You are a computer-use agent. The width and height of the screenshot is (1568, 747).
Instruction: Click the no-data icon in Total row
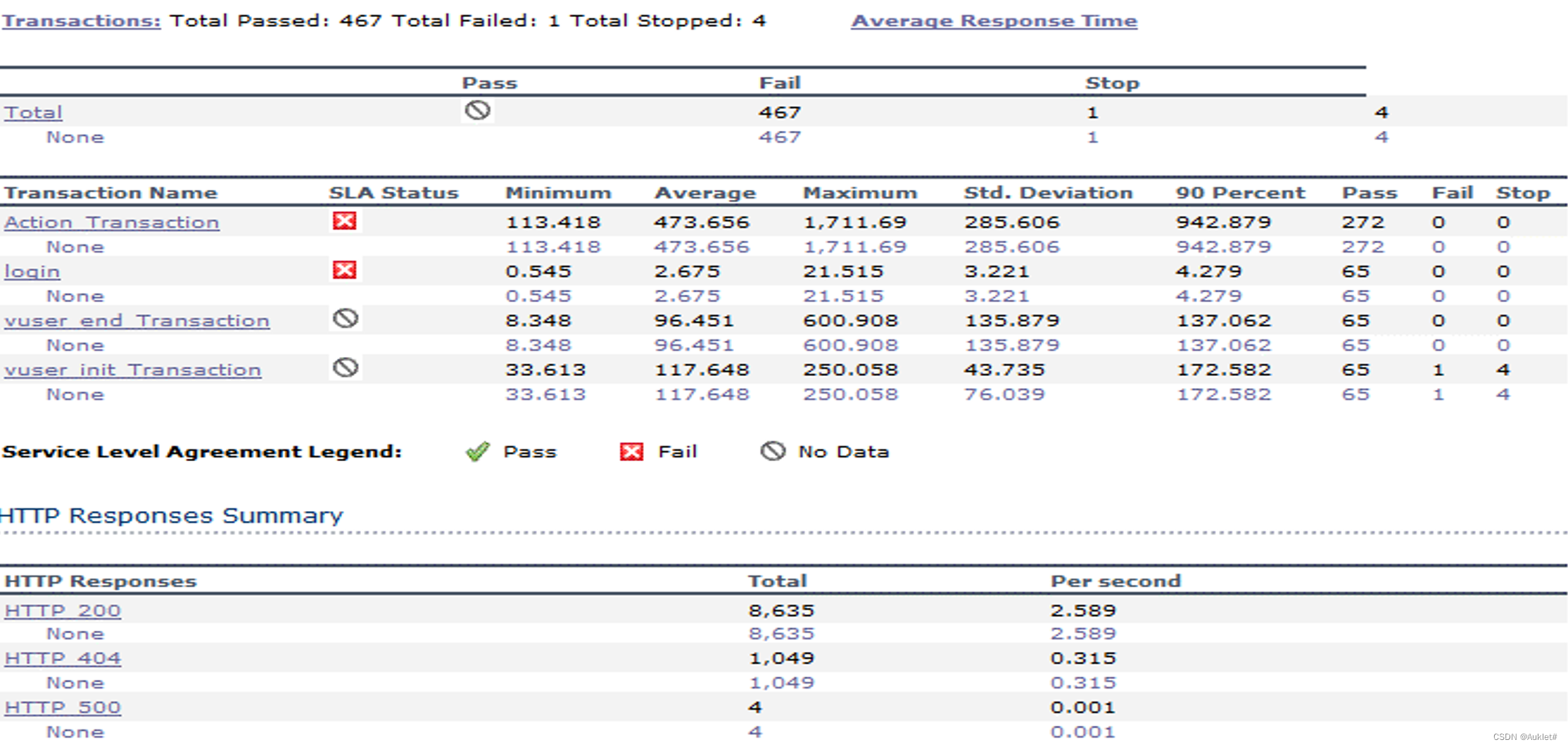[x=477, y=111]
